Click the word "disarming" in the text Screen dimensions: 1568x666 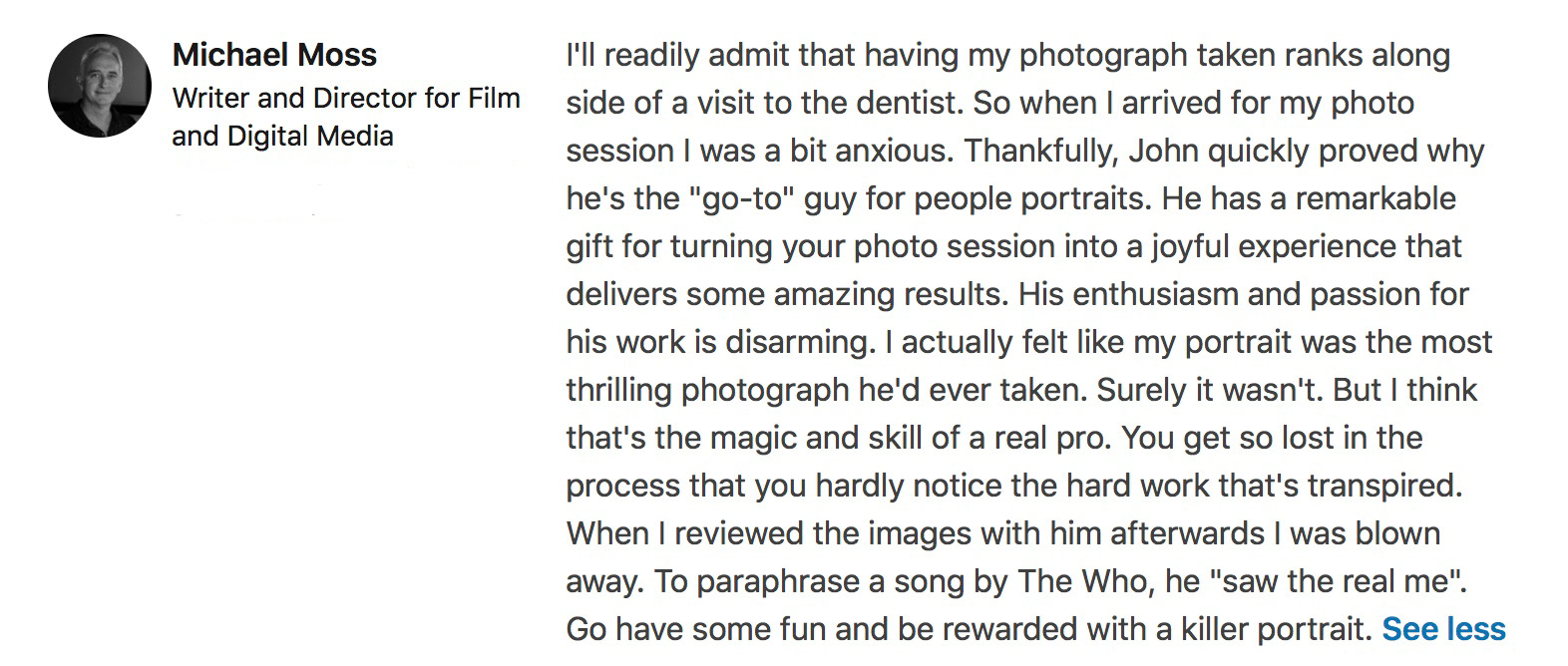[x=797, y=342]
